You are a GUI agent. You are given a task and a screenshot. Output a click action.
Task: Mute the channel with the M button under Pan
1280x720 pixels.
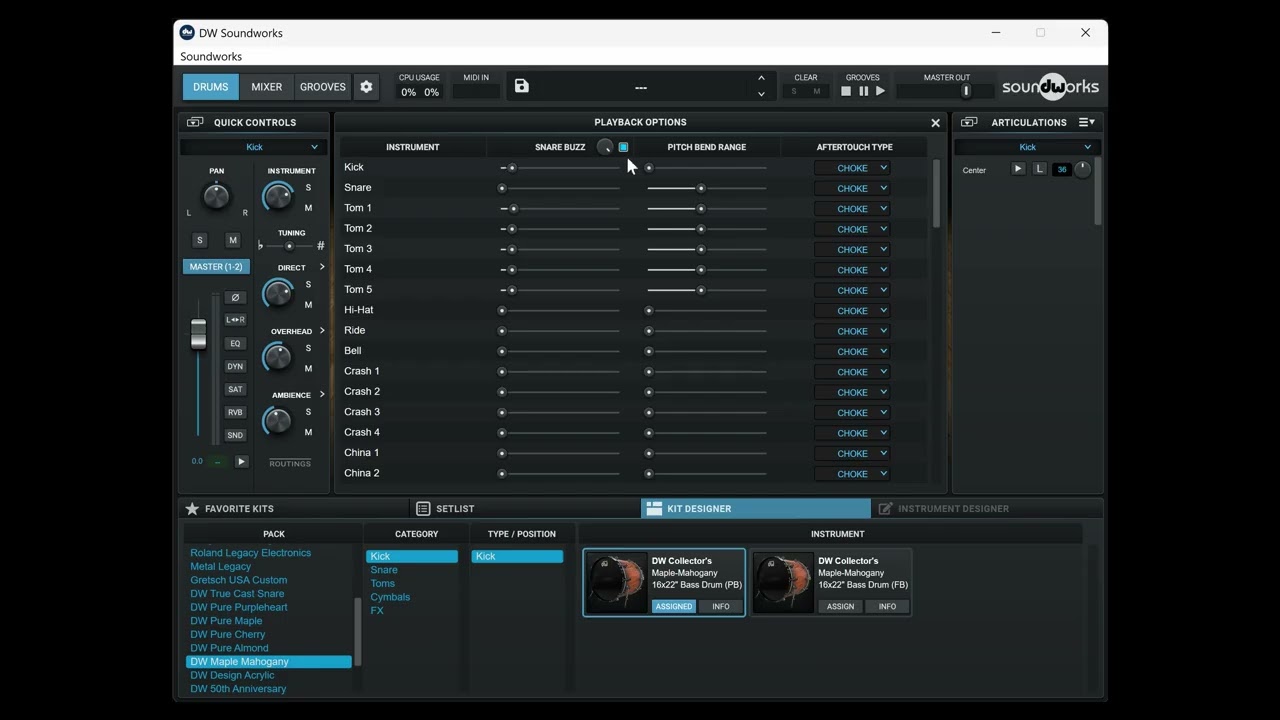[x=233, y=240]
